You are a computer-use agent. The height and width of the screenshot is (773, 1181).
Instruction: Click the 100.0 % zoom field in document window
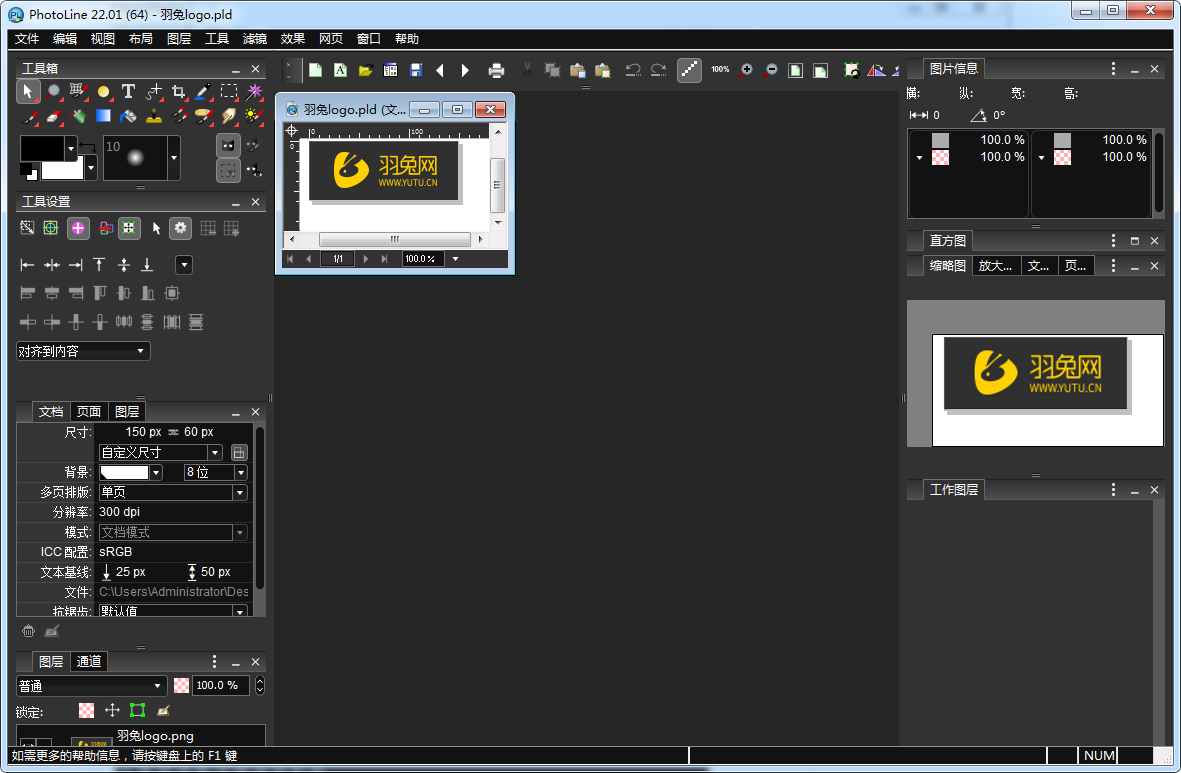[x=422, y=259]
